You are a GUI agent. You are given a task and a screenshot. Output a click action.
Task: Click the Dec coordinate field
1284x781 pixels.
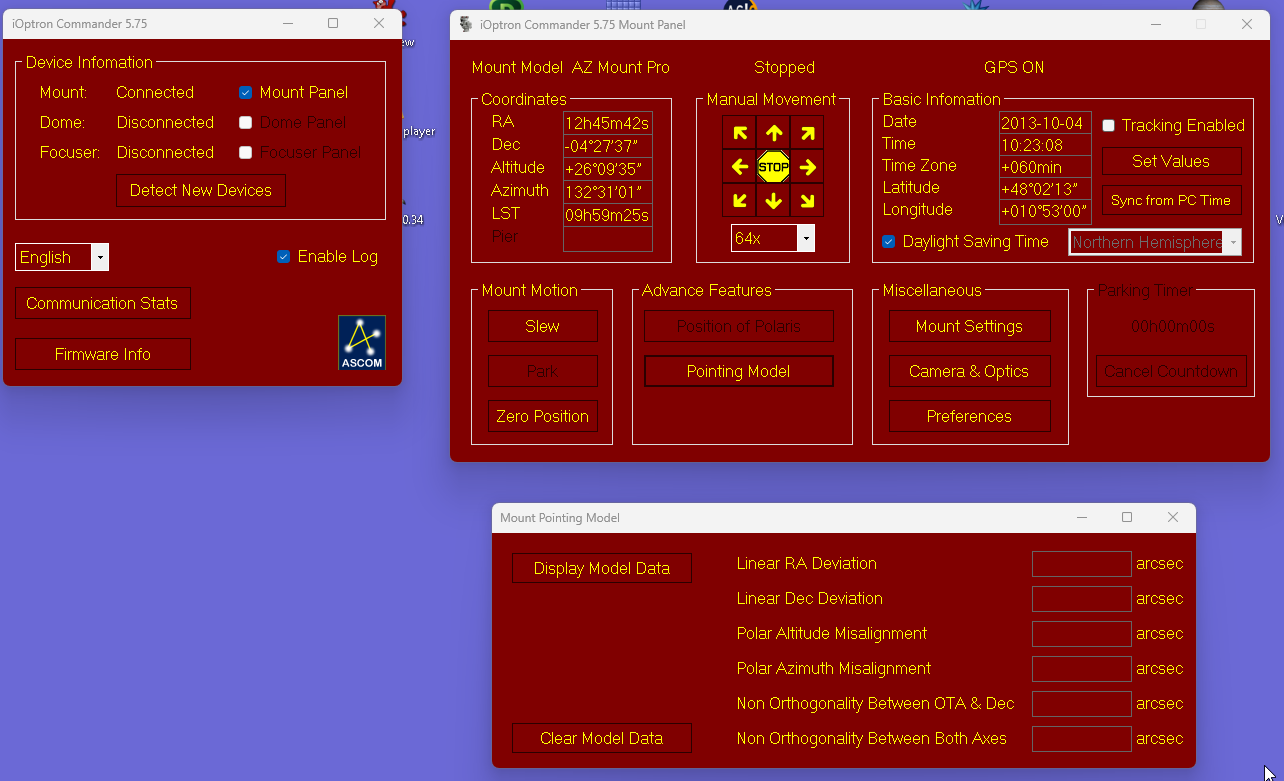pos(608,146)
